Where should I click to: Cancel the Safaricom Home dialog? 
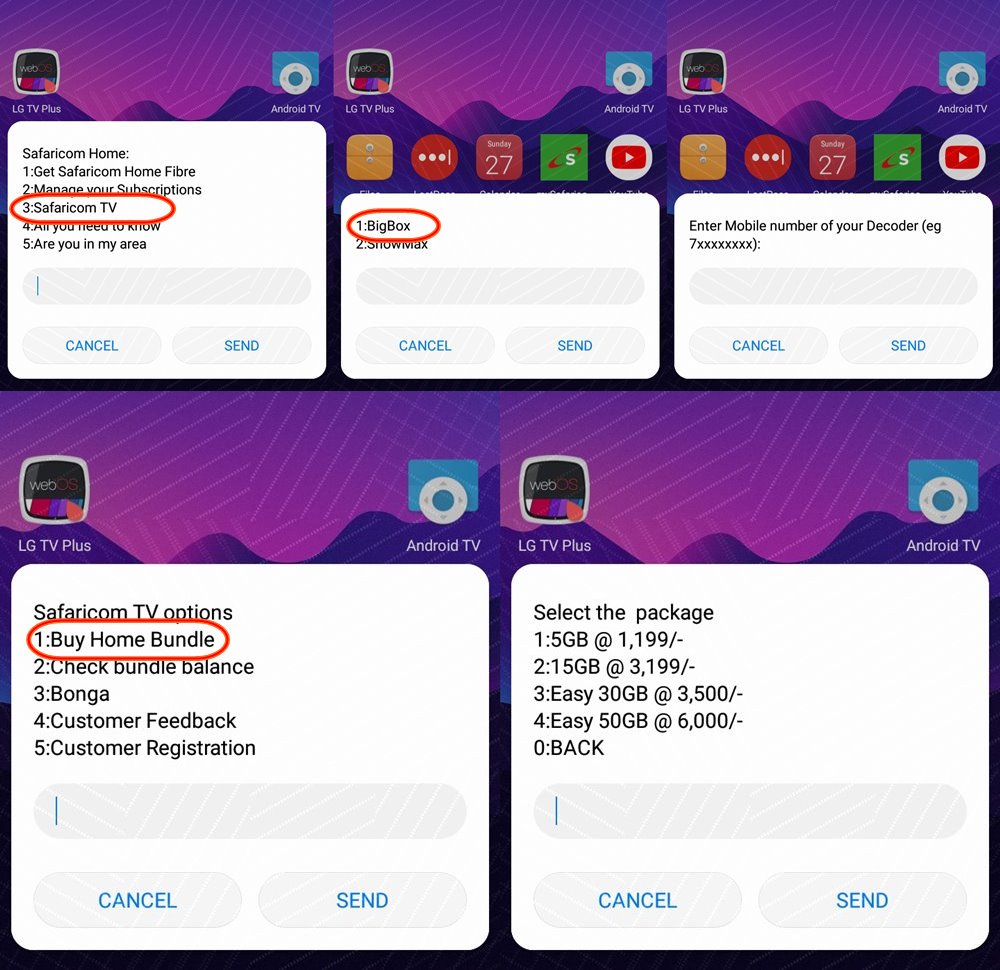92,346
